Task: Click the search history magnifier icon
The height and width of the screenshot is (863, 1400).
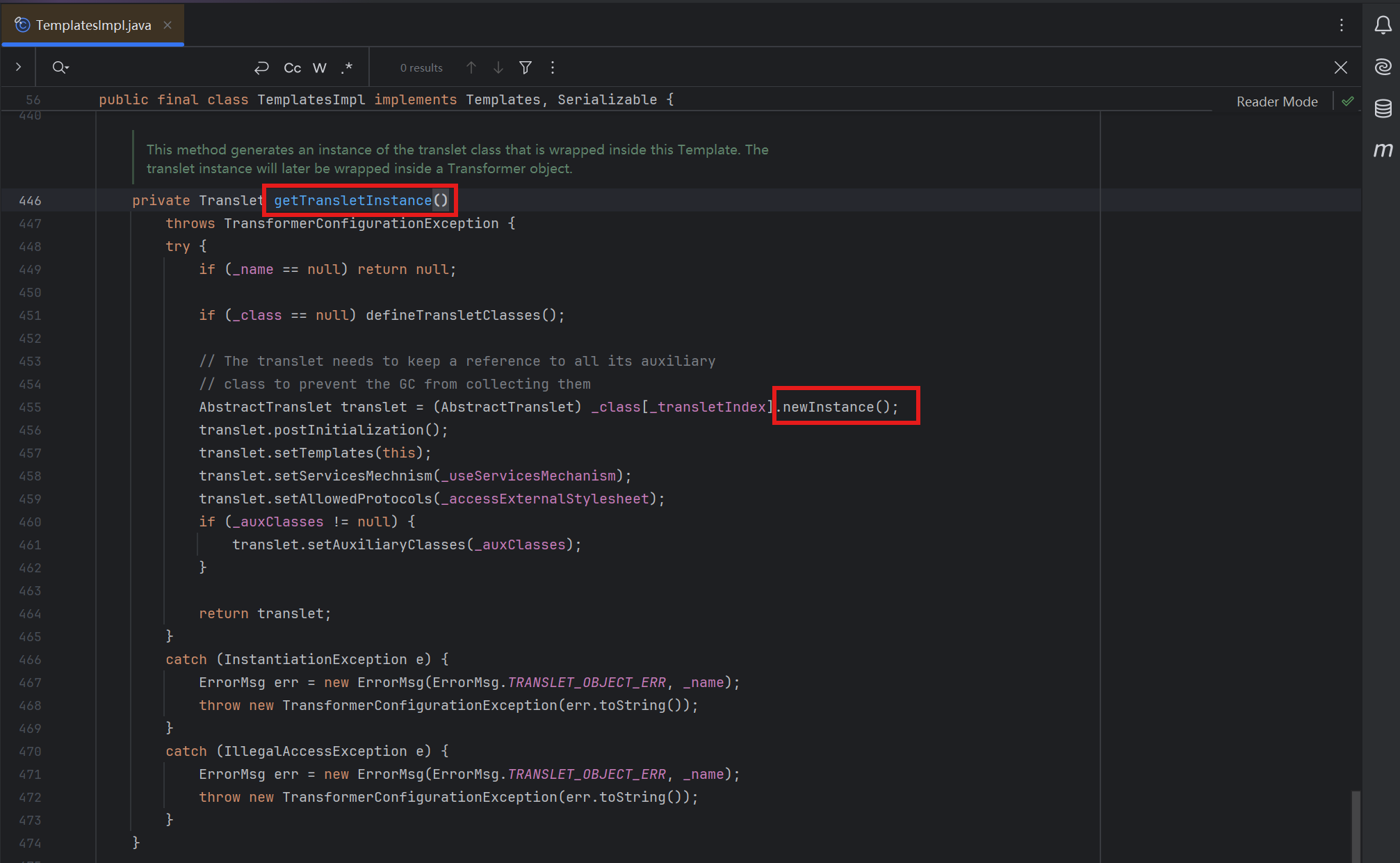Action: [x=60, y=67]
